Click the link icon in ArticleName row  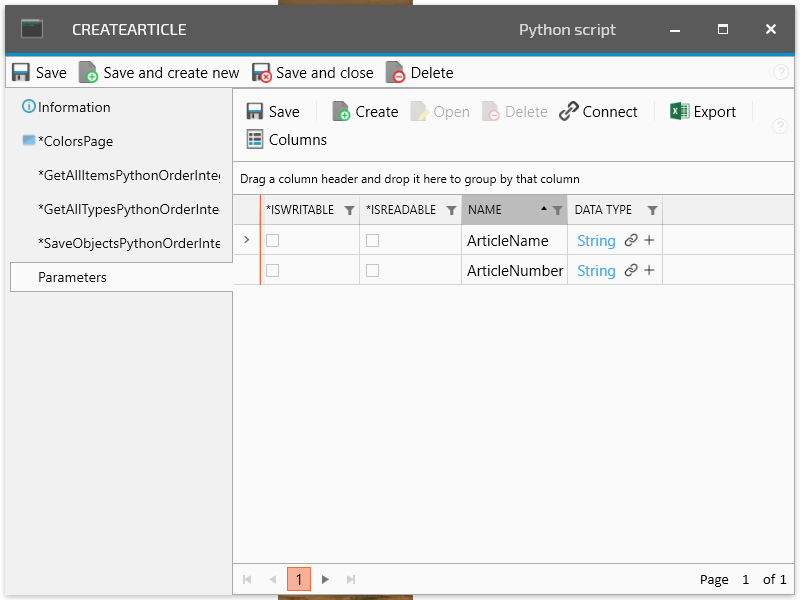coord(631,241)
